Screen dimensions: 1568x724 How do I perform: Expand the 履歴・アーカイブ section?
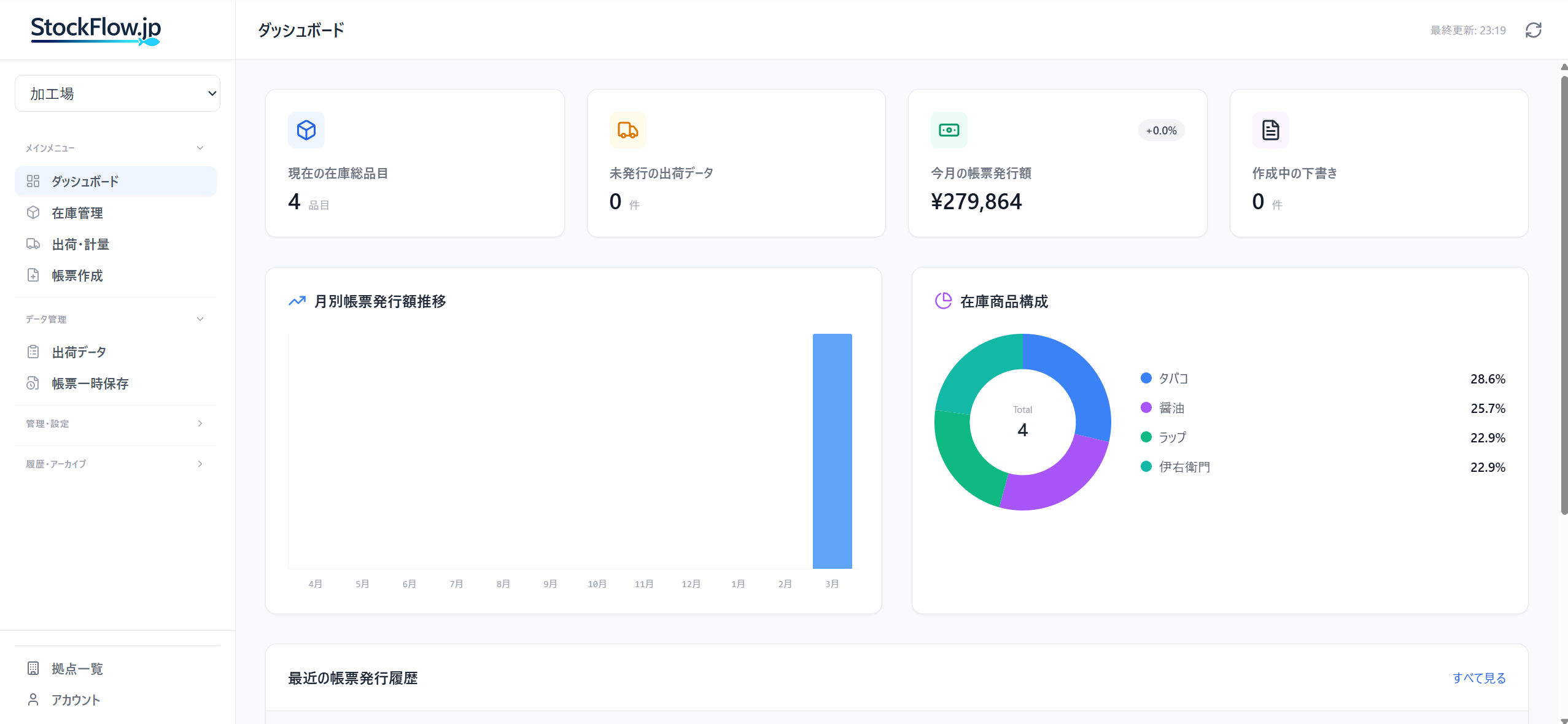pos(199,464)
